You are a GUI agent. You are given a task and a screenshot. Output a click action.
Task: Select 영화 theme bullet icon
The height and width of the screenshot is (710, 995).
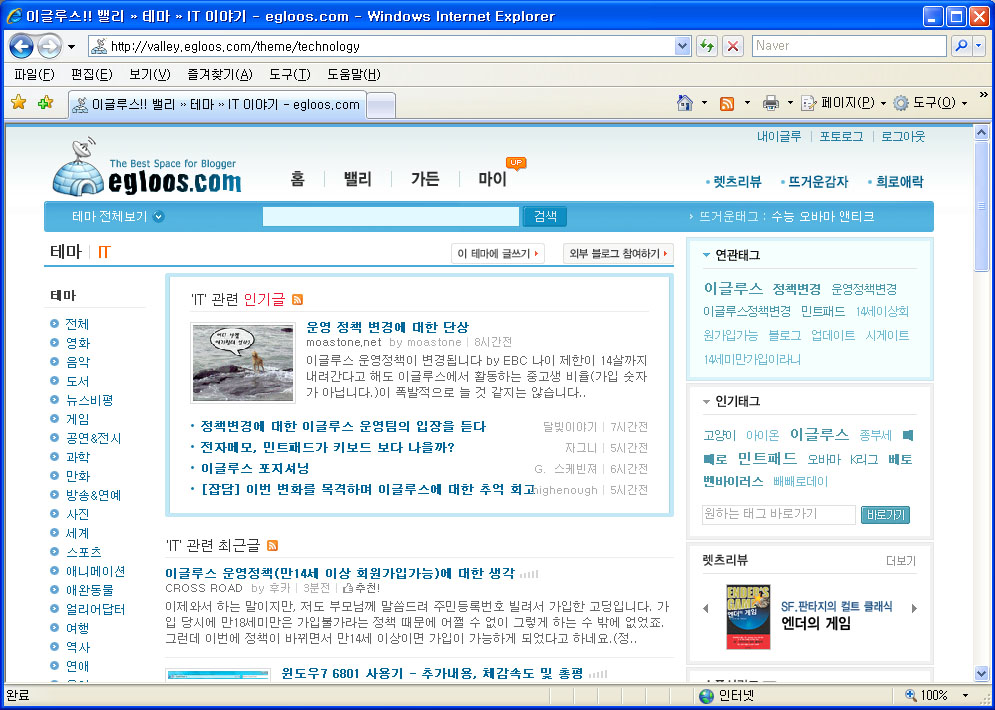(x=55, y=343)
